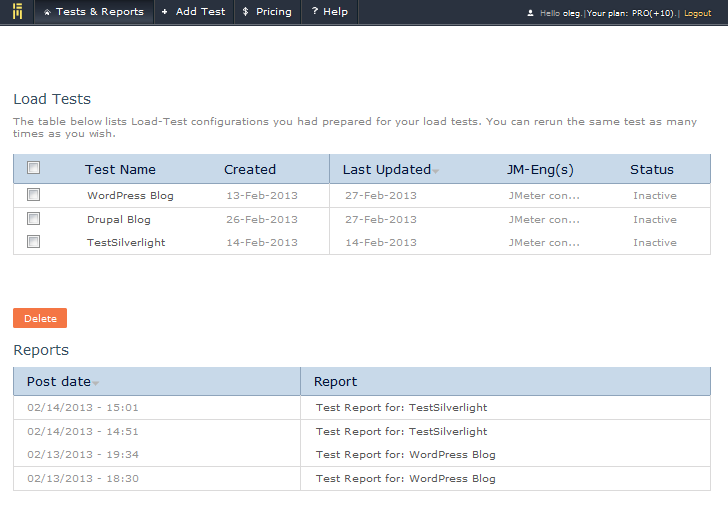Open the Tests & Reports menu
The height and width of the screenshot is (520, 728).
(x=94, y=12)
